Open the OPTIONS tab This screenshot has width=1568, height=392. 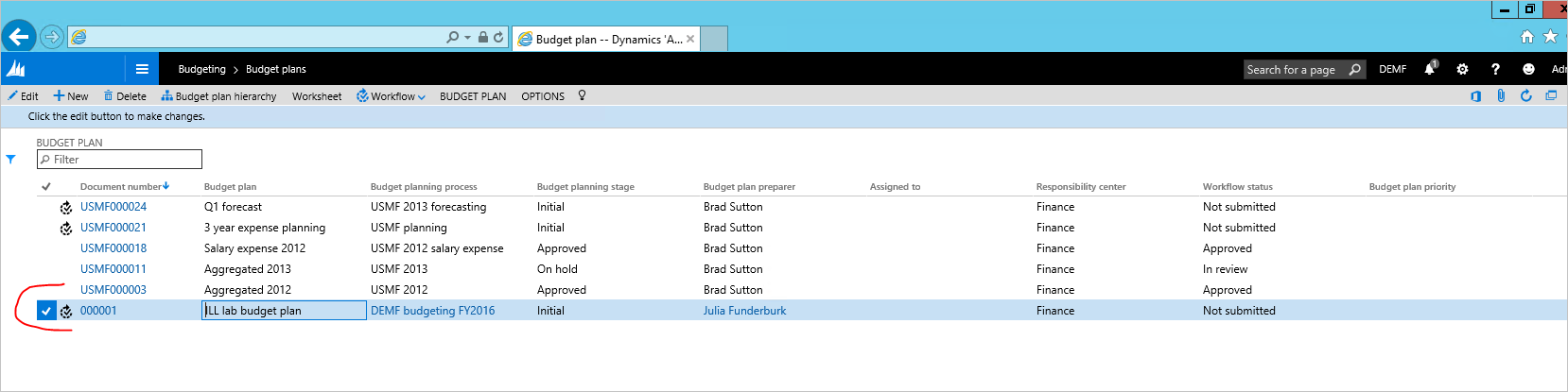[543, 96]
